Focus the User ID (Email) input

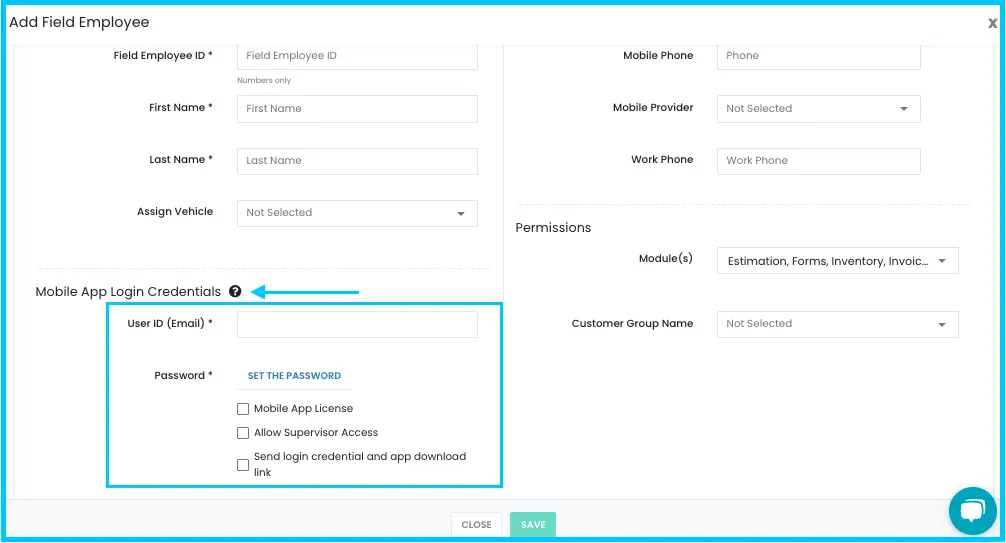click(357, 325)
